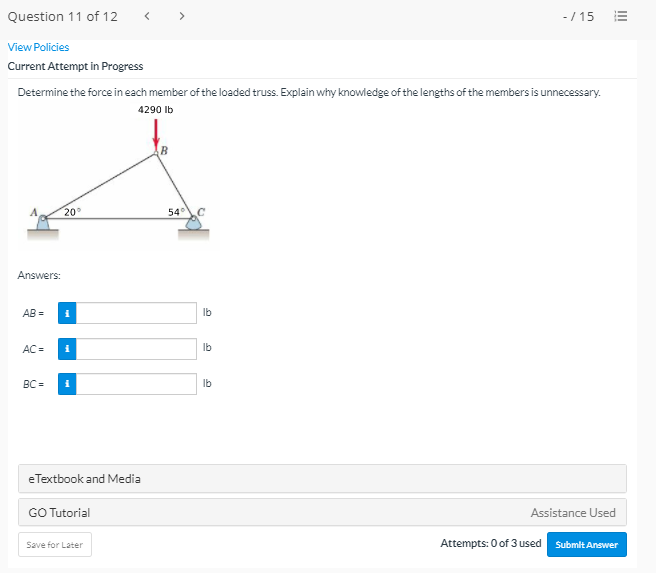Click the 'Question 11 of 12' heading
Screen dimensions: 656x573
pyautogui.click(x=63, y=16)
